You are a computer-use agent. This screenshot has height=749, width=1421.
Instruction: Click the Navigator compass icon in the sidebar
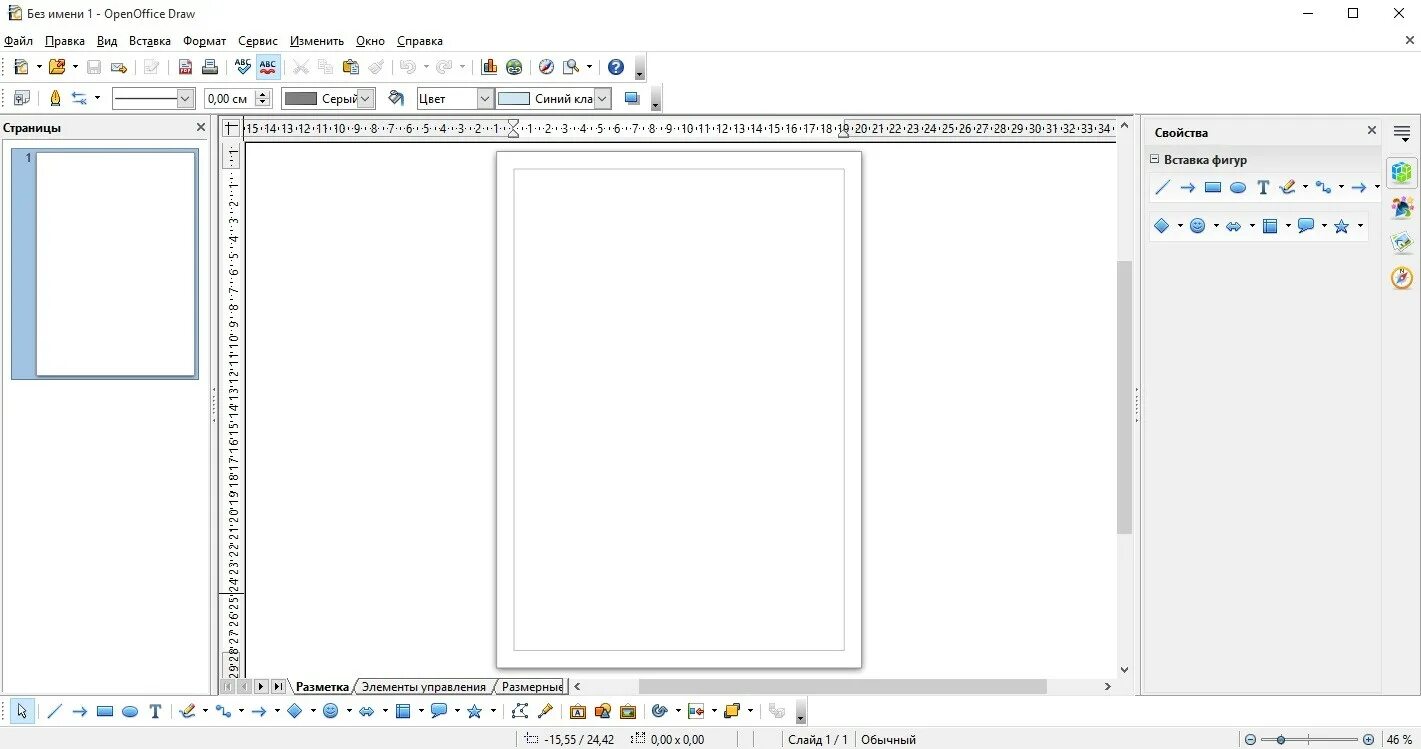[x=1402, y=278]
